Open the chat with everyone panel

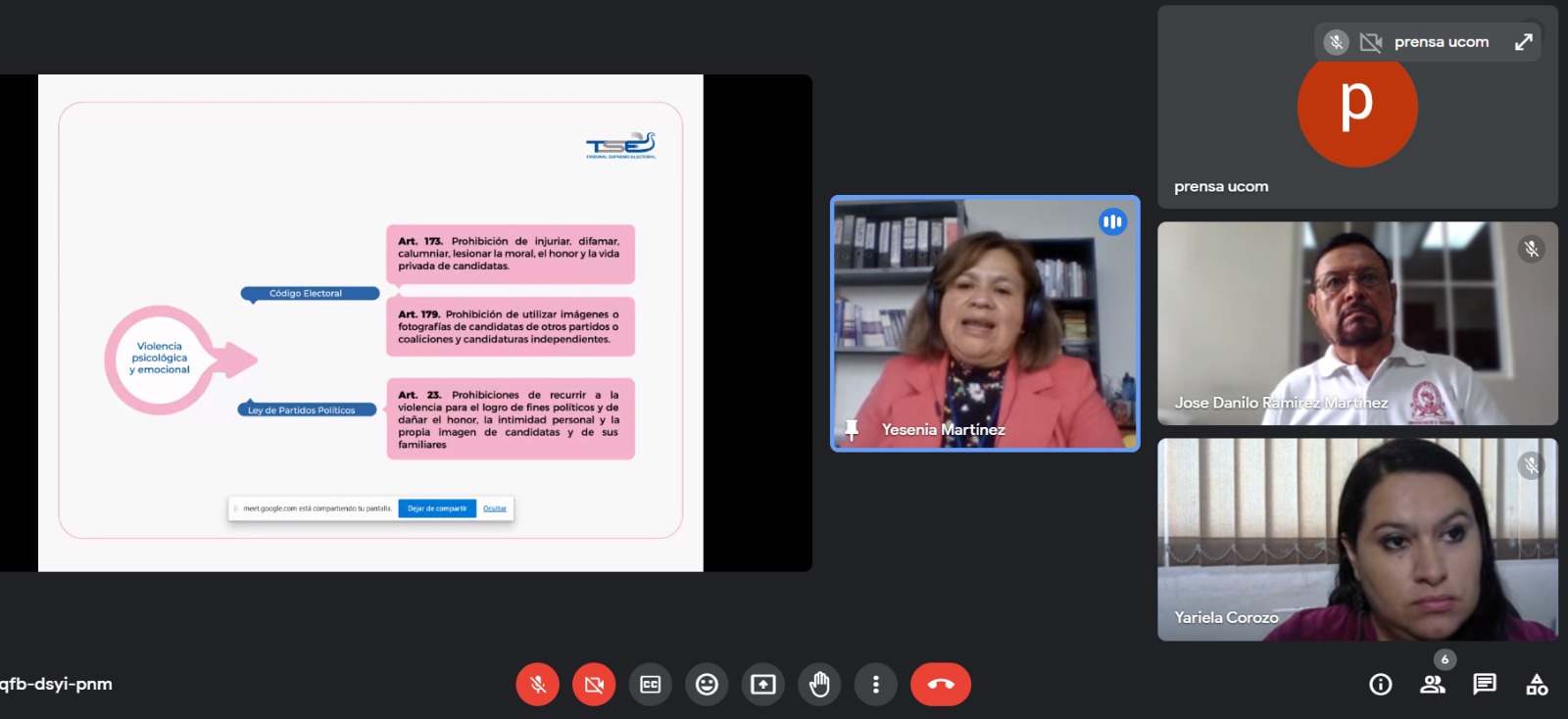[x=1484, y=684]
